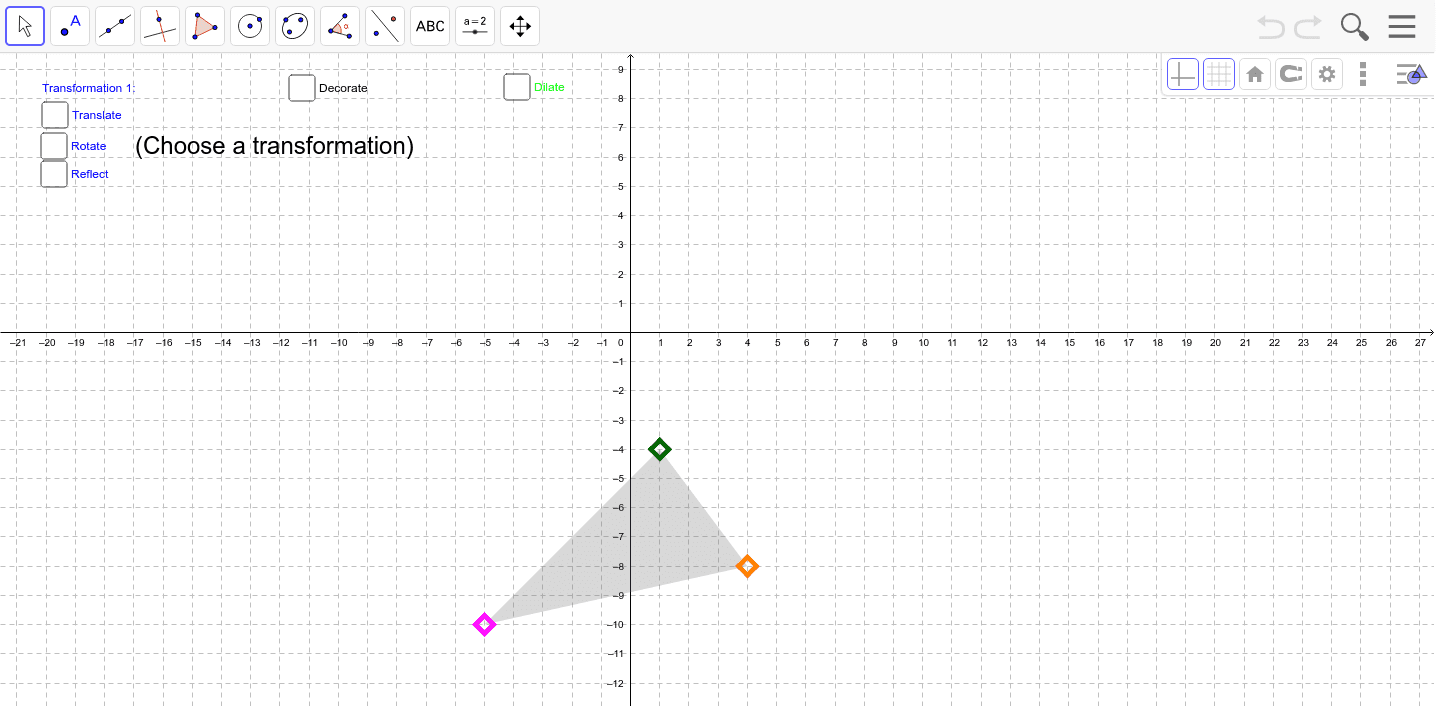This screenshot has height=708, width=1436.
Task: Click the green Dilate label
Action: click(x=549, y=87)
